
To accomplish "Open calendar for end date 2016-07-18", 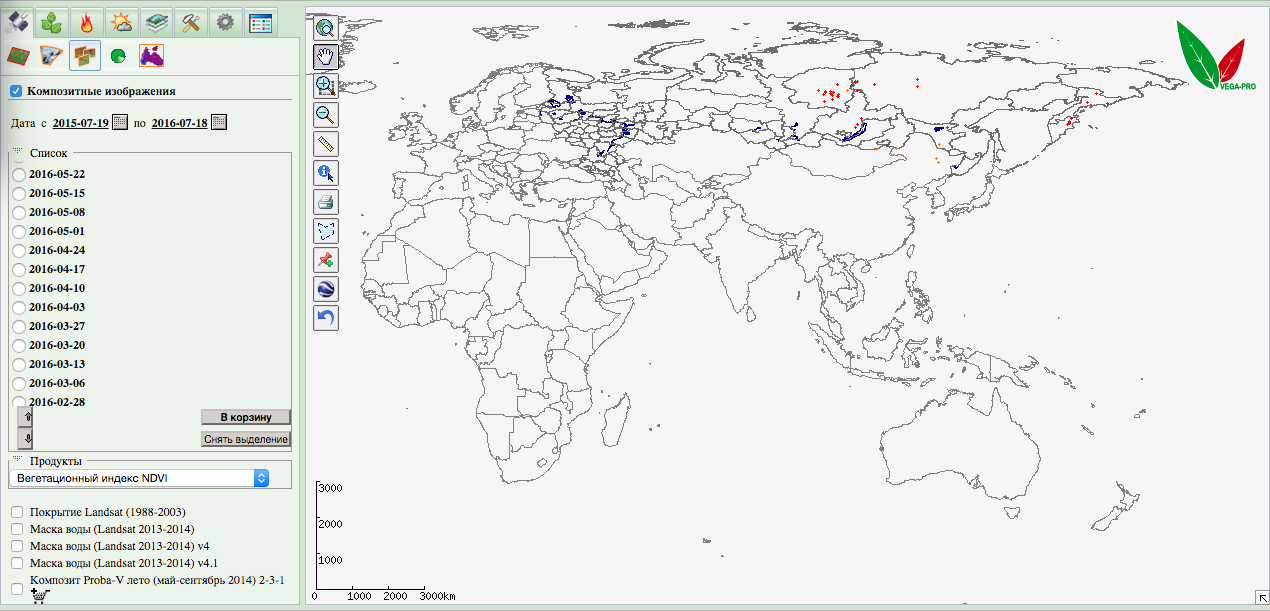I will [x=219, y=123].
